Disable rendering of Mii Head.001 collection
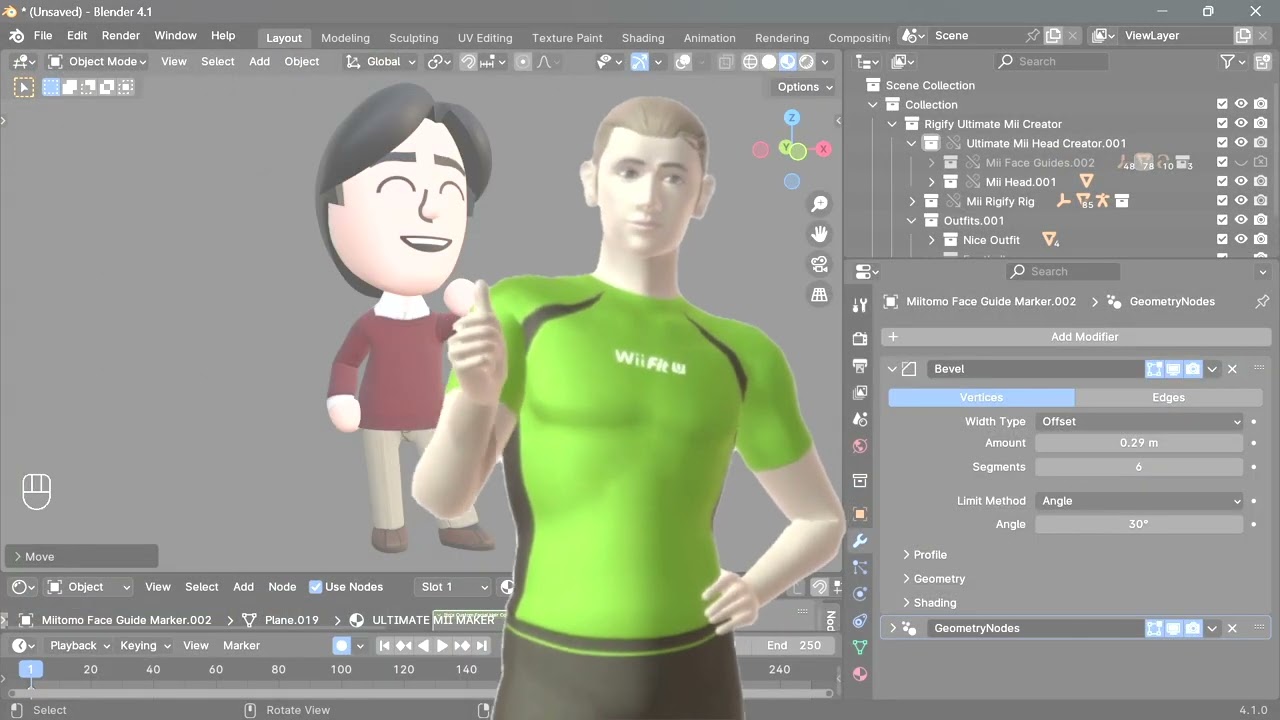 pyautogui.click(x=1261, y=182)
